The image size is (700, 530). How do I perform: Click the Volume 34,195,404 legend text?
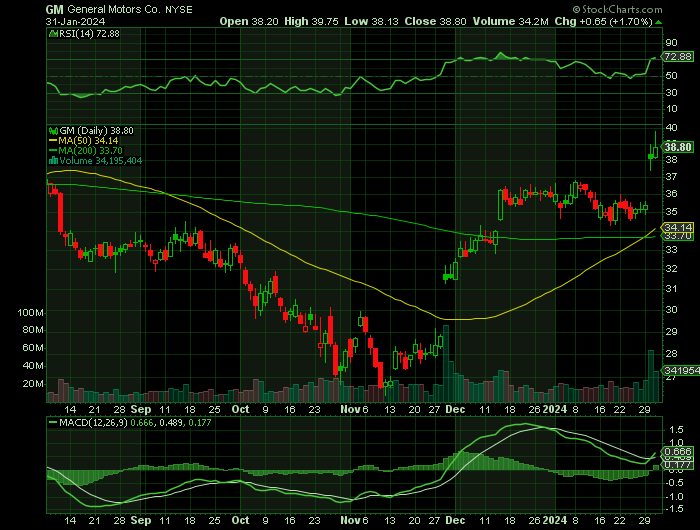[x=100, y=161]
